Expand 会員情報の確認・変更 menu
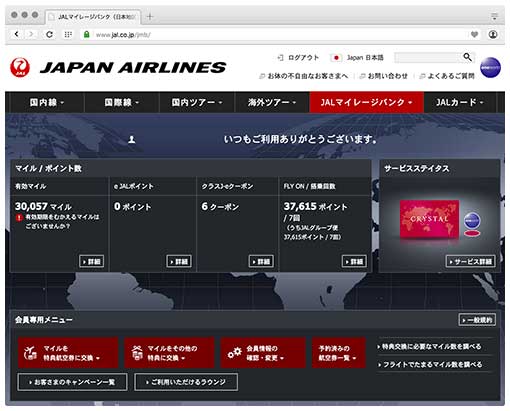This screenshot has height=411, width=510. click(x=263, y=352)
